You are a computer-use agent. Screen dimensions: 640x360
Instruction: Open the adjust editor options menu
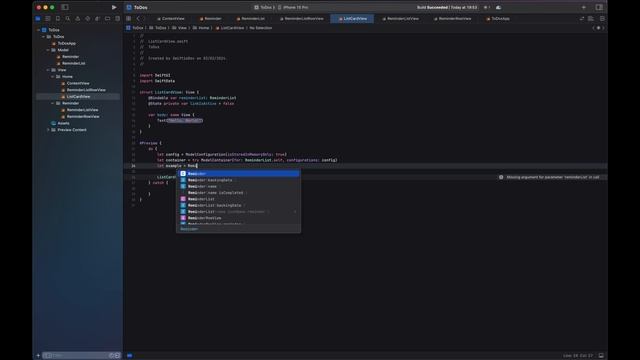[x=591, y=18]
